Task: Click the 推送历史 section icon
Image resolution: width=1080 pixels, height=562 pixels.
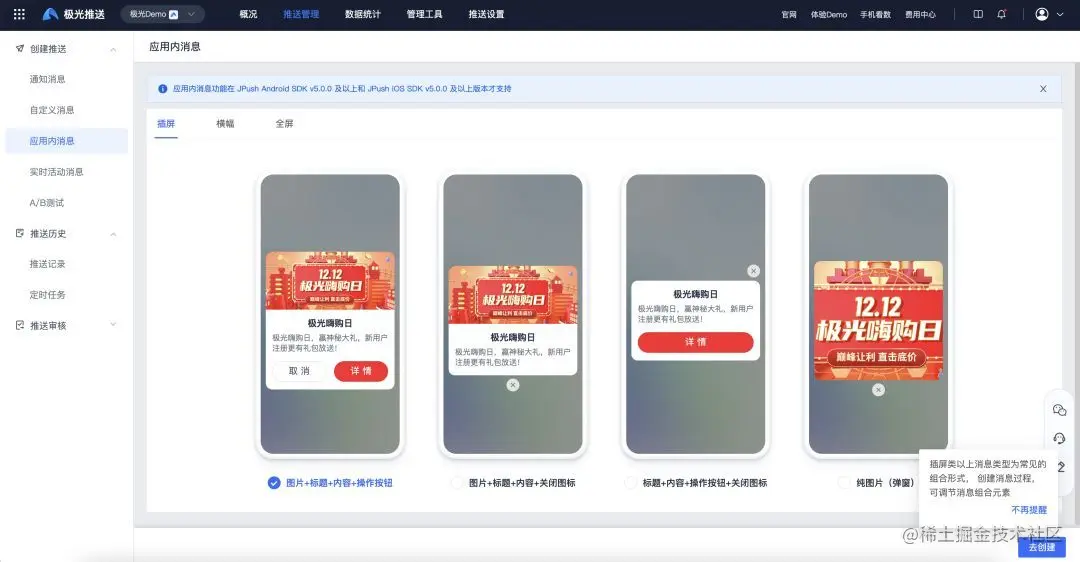Action: (20, 233)
